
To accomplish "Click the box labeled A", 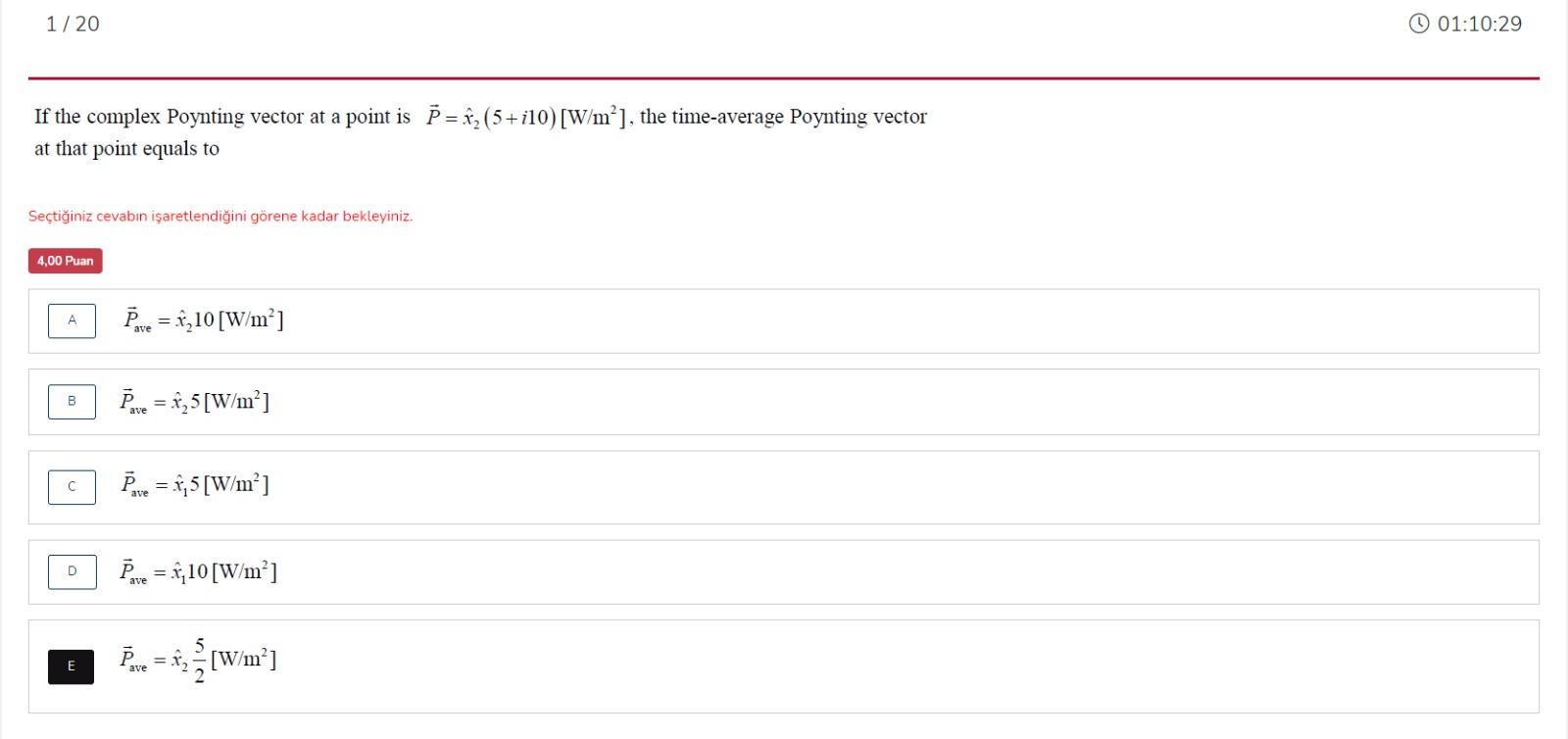I will [x=71, y=320].
